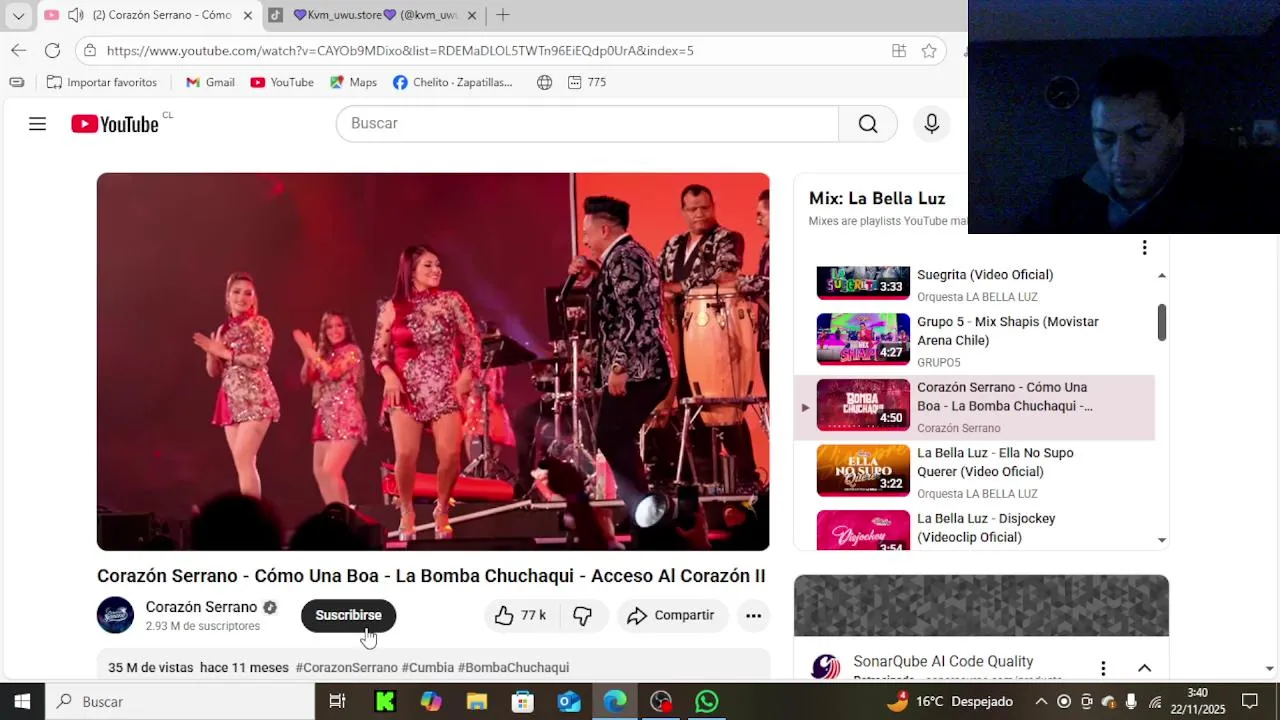
Task: Focus the Buscar search field
Action: 588,123
